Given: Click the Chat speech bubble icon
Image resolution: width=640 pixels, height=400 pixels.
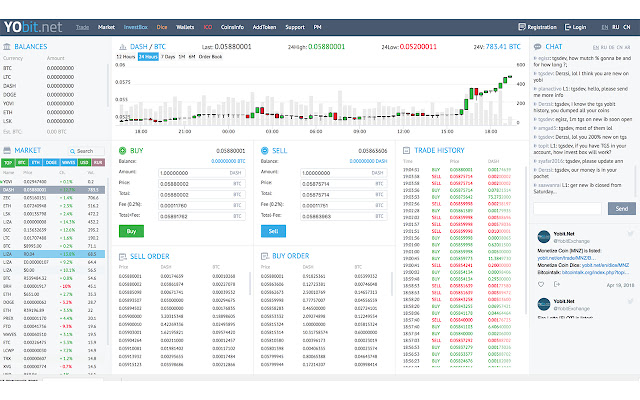Looking at the screenshot, I should pos(538,47).
